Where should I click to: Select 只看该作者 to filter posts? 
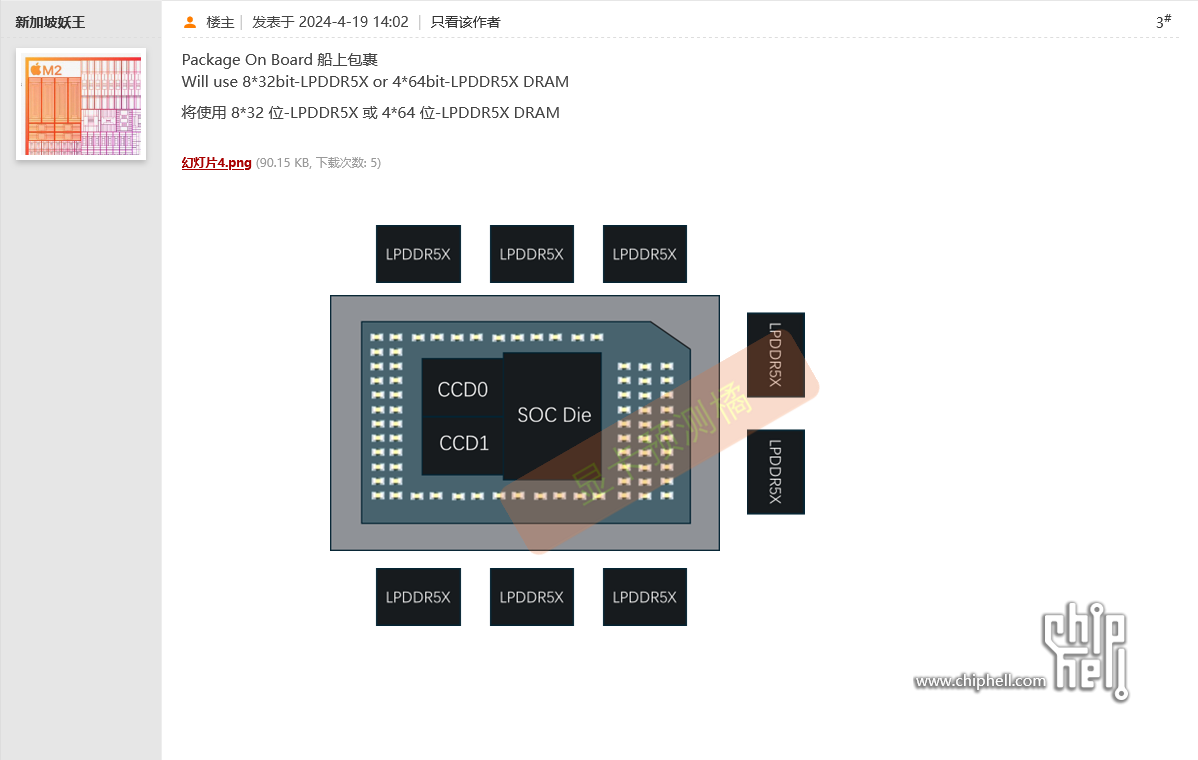coord(465,22)
